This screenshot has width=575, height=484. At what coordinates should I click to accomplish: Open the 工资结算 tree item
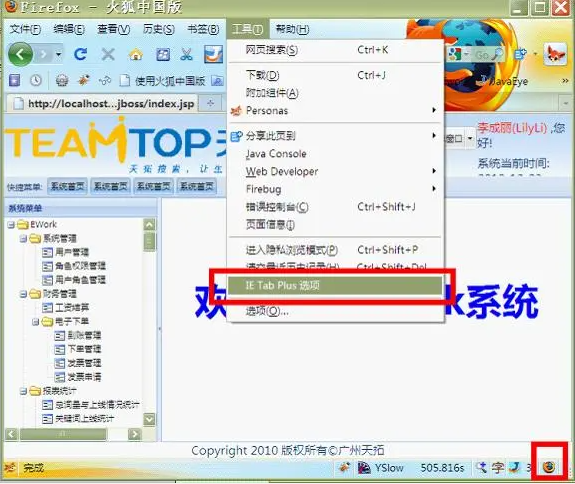[66, 308]
